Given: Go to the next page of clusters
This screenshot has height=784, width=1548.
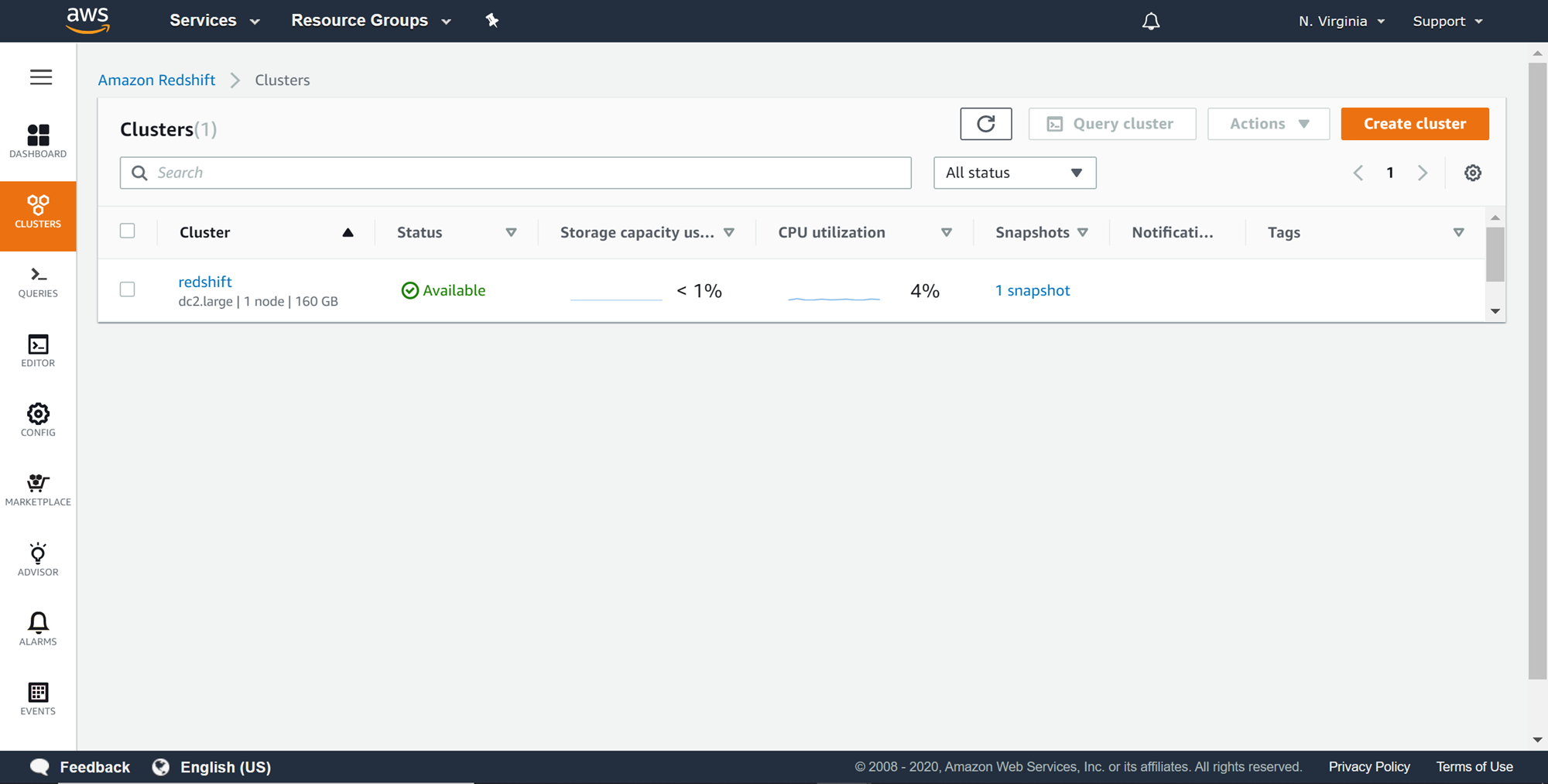Looking at the screenshot, I should (x=1423, y=173).
